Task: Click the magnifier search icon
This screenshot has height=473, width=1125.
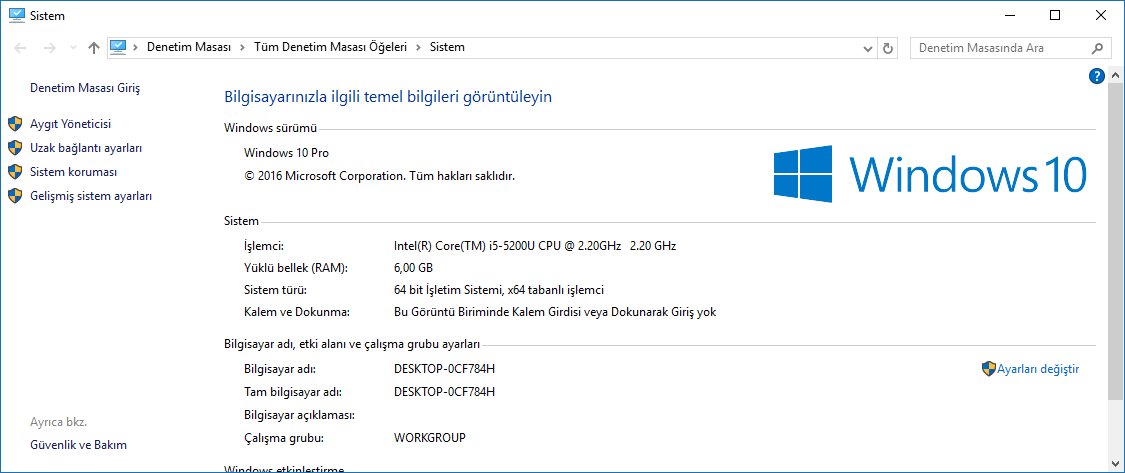Action: click(x=1097, y=48)
